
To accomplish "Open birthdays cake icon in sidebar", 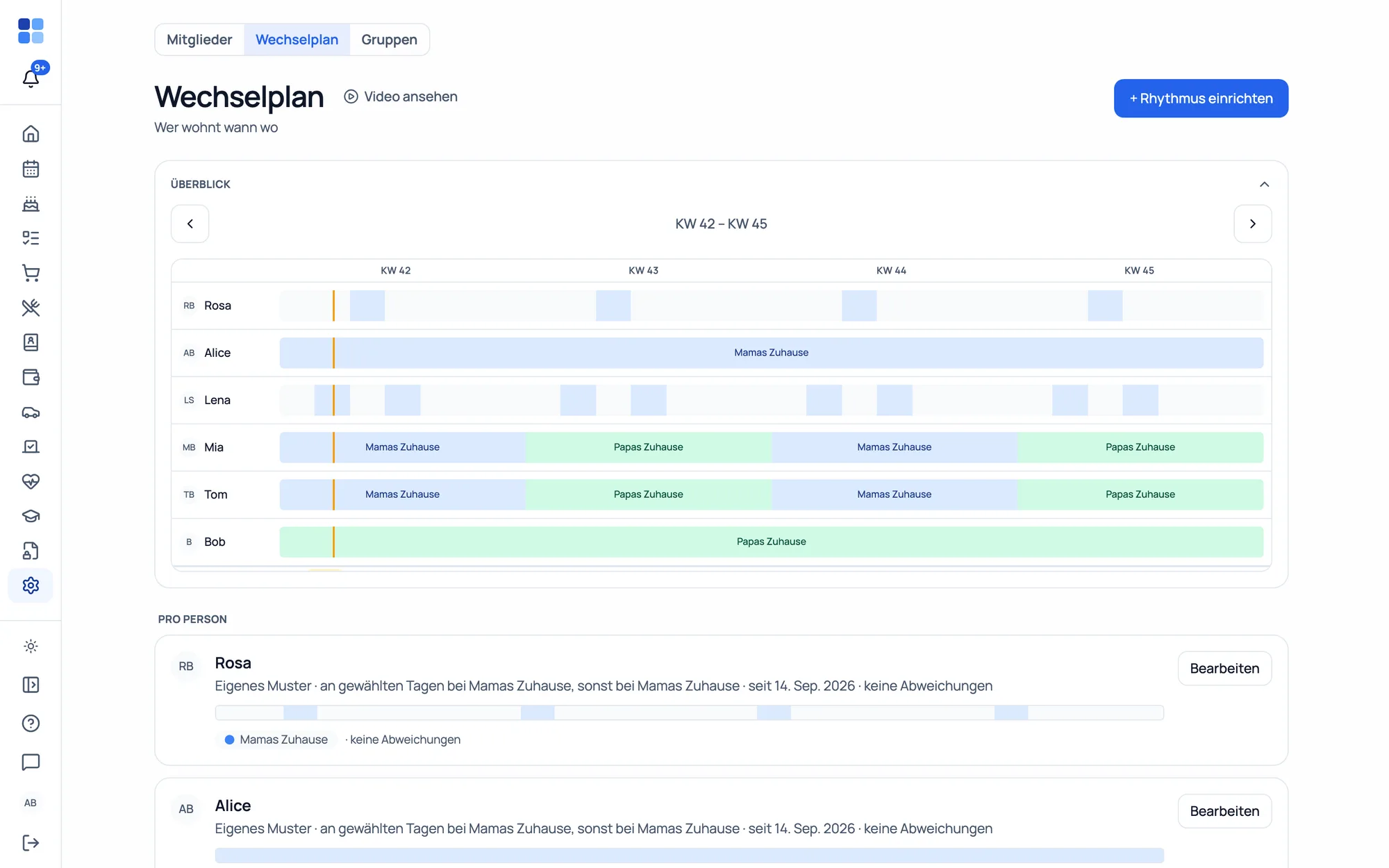I will click(x=31, y=203).
